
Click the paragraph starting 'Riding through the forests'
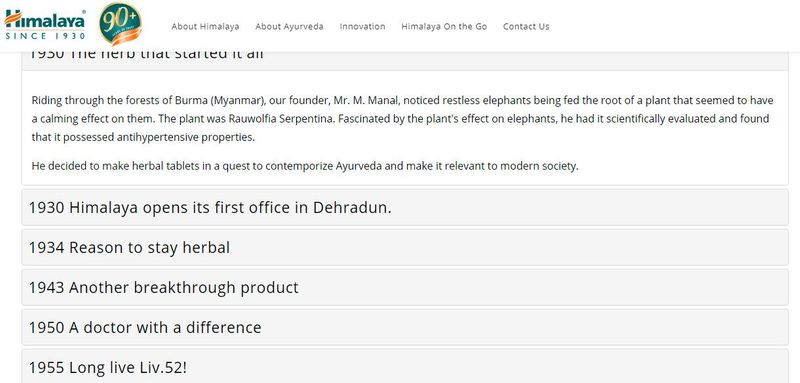pyautogui.click(x=402, y=119)
